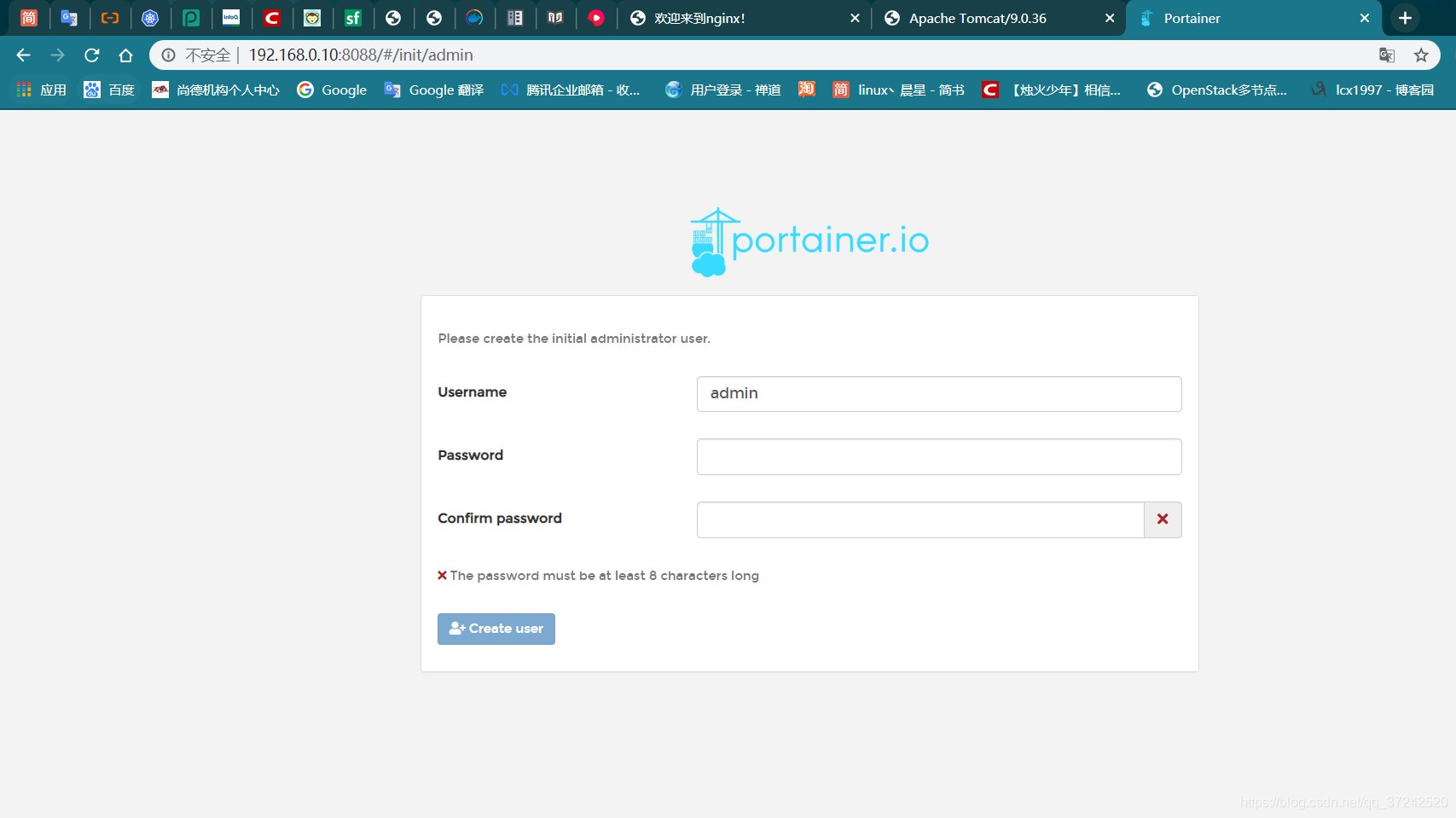Open the lcx1997 - 博客园 bookmark

[1372, 90]
